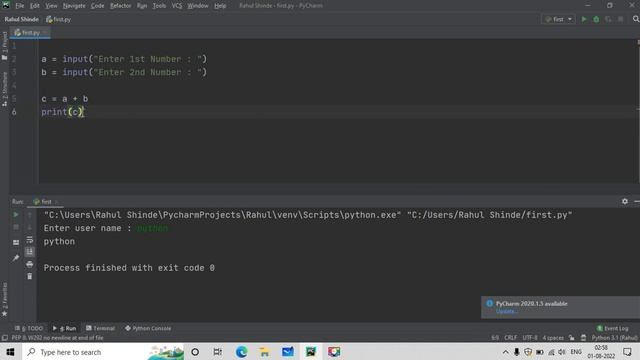Viewport: 640px width, 360px height.
Task: Open the 'first' run configuration dropdown
Action: 558,19
